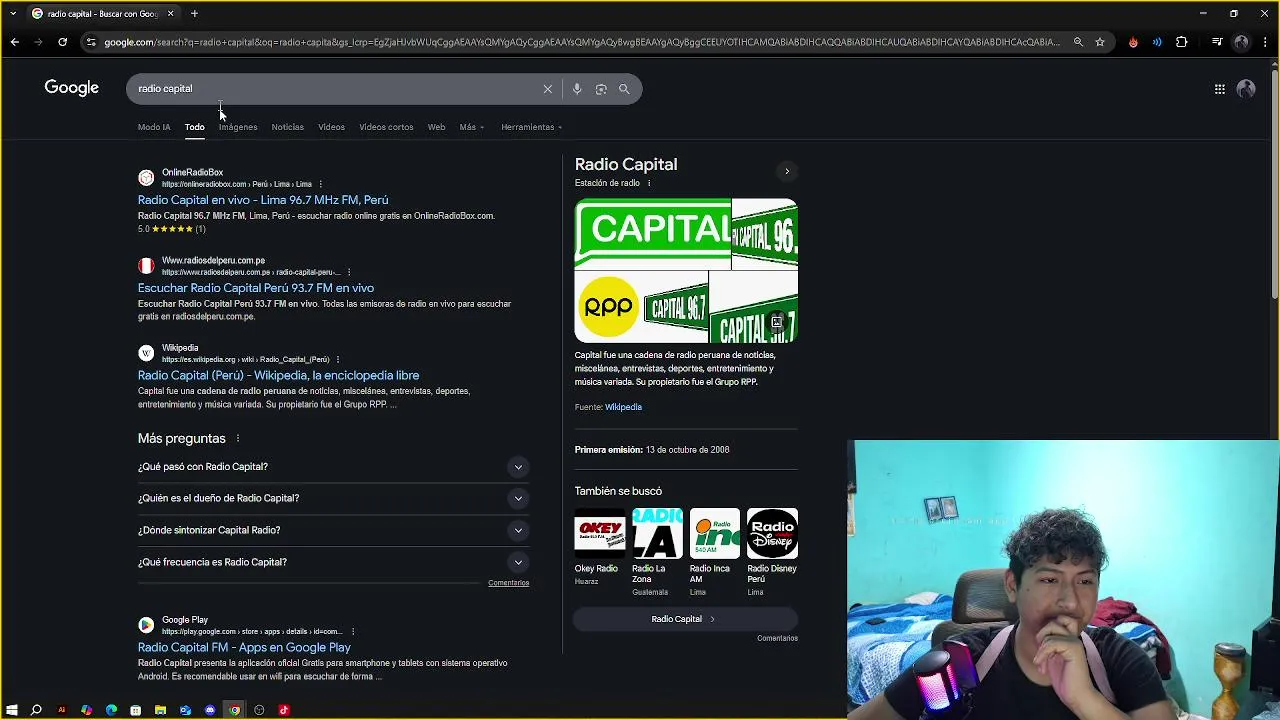Open Radio Capital FM Google Play result
Screen dimensions: 1280x720
click(244, 647)
